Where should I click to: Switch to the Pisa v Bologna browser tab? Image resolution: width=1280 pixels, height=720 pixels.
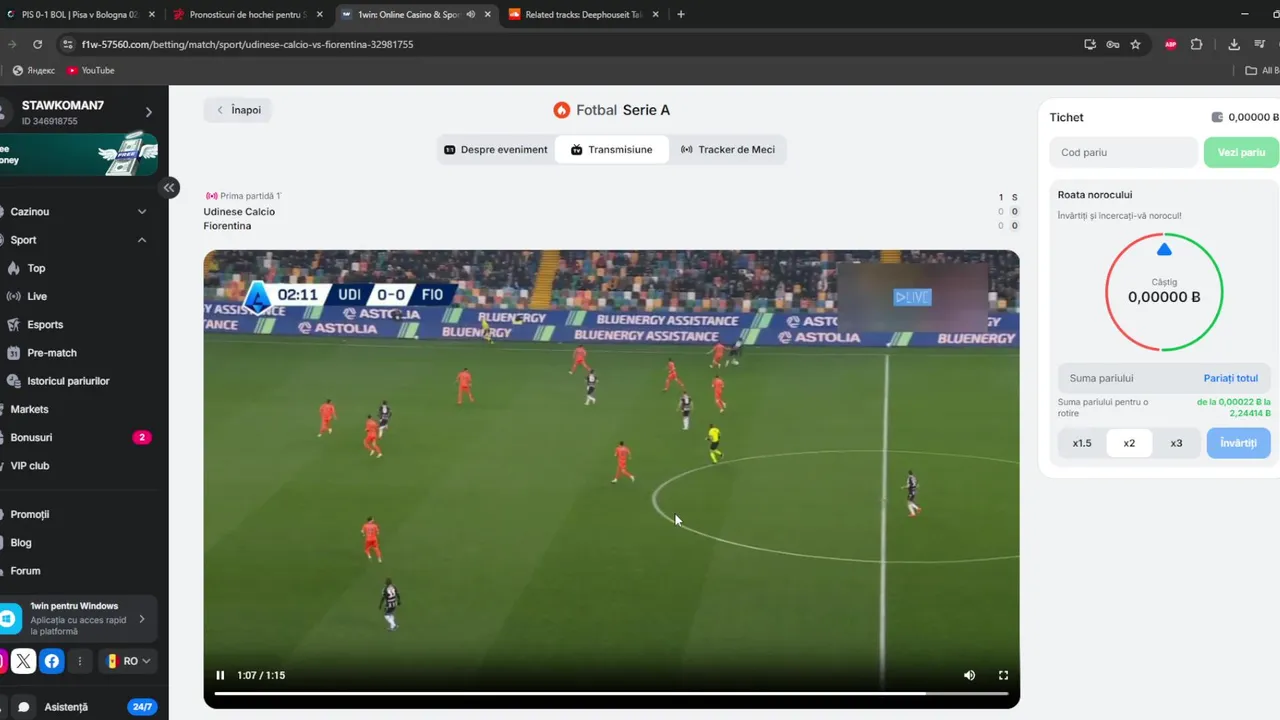click(x=80, y=15)
